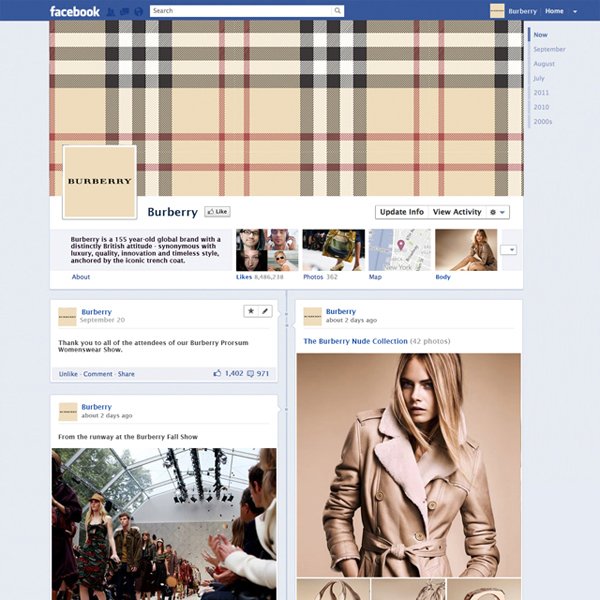600x600 pixels.
Task: Click the Facebook logo
Action: (75, 11)
